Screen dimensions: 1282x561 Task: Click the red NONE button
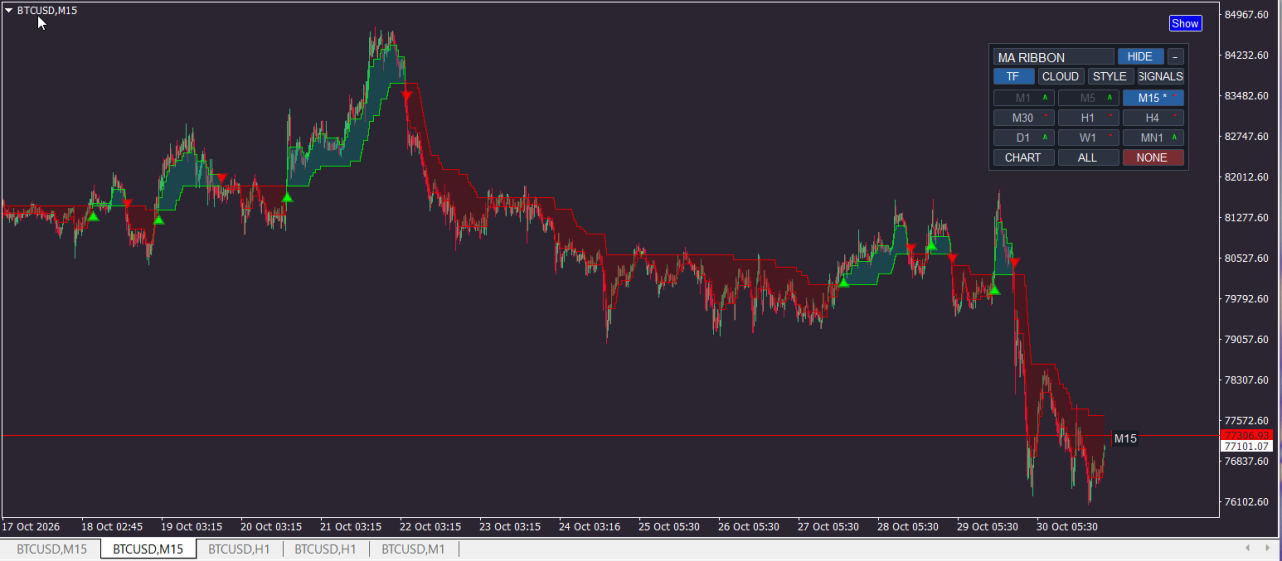1153,158
